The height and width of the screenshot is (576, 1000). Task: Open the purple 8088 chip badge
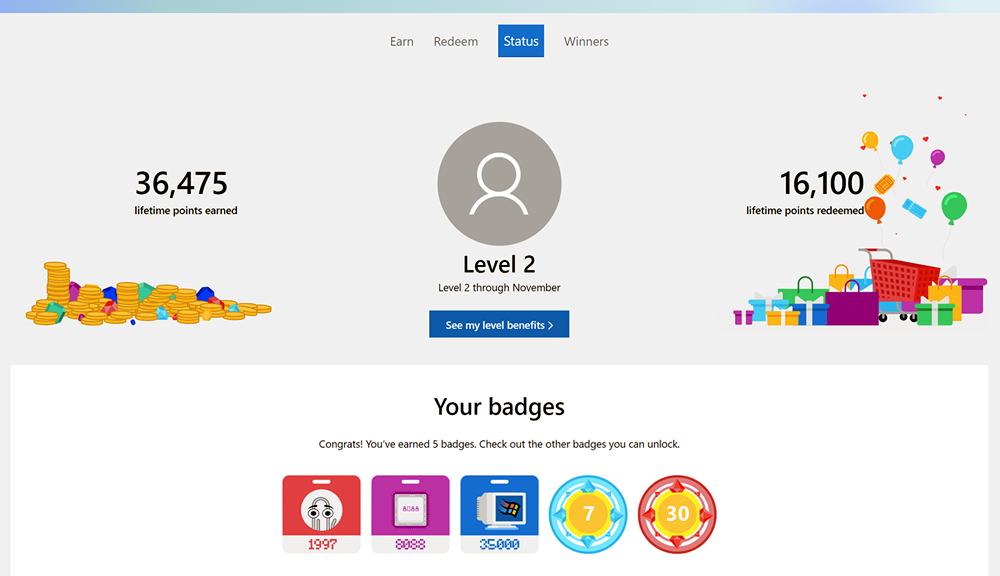coord(410,514)
